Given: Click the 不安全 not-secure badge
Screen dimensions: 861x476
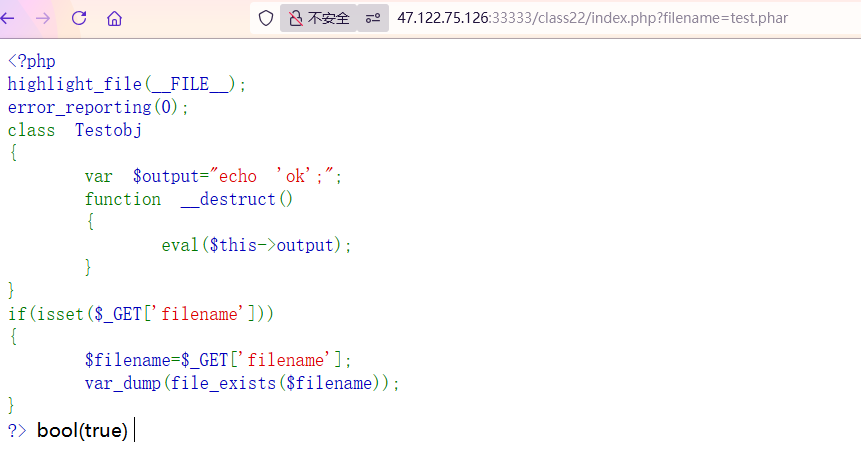Looking at the screenshot, I should (x=319, y=18).
